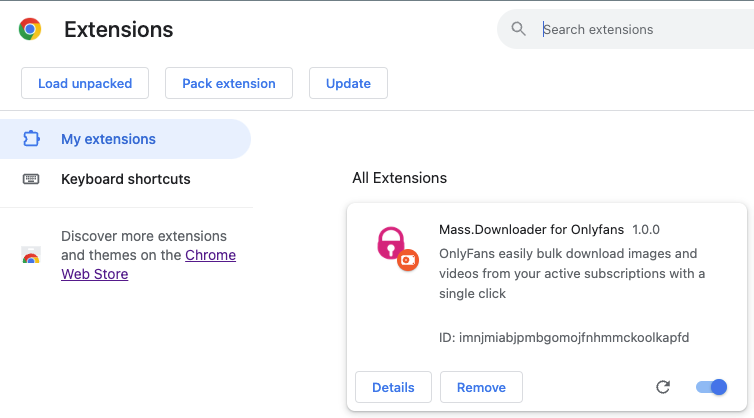
Task: Open Details for Mass.Downloader
Action: pos(393,387)
